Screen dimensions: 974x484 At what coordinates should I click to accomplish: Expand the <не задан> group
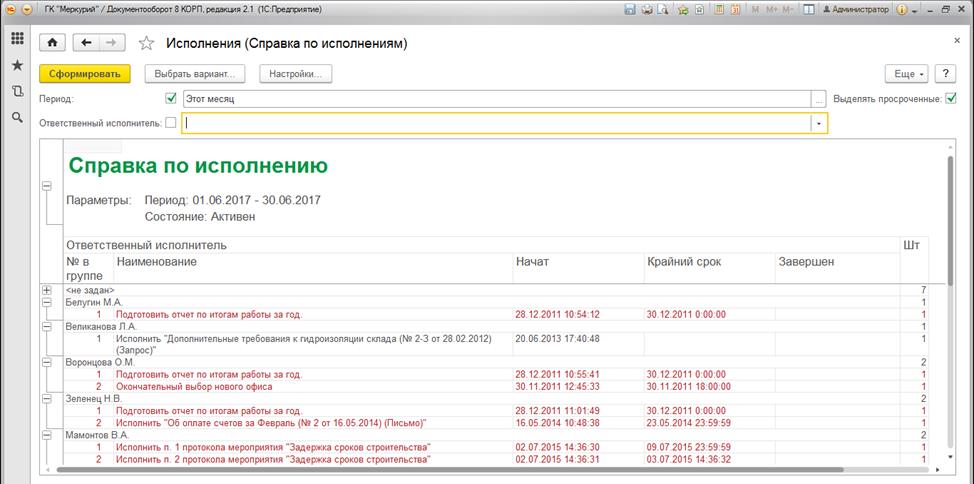[46, 290]
